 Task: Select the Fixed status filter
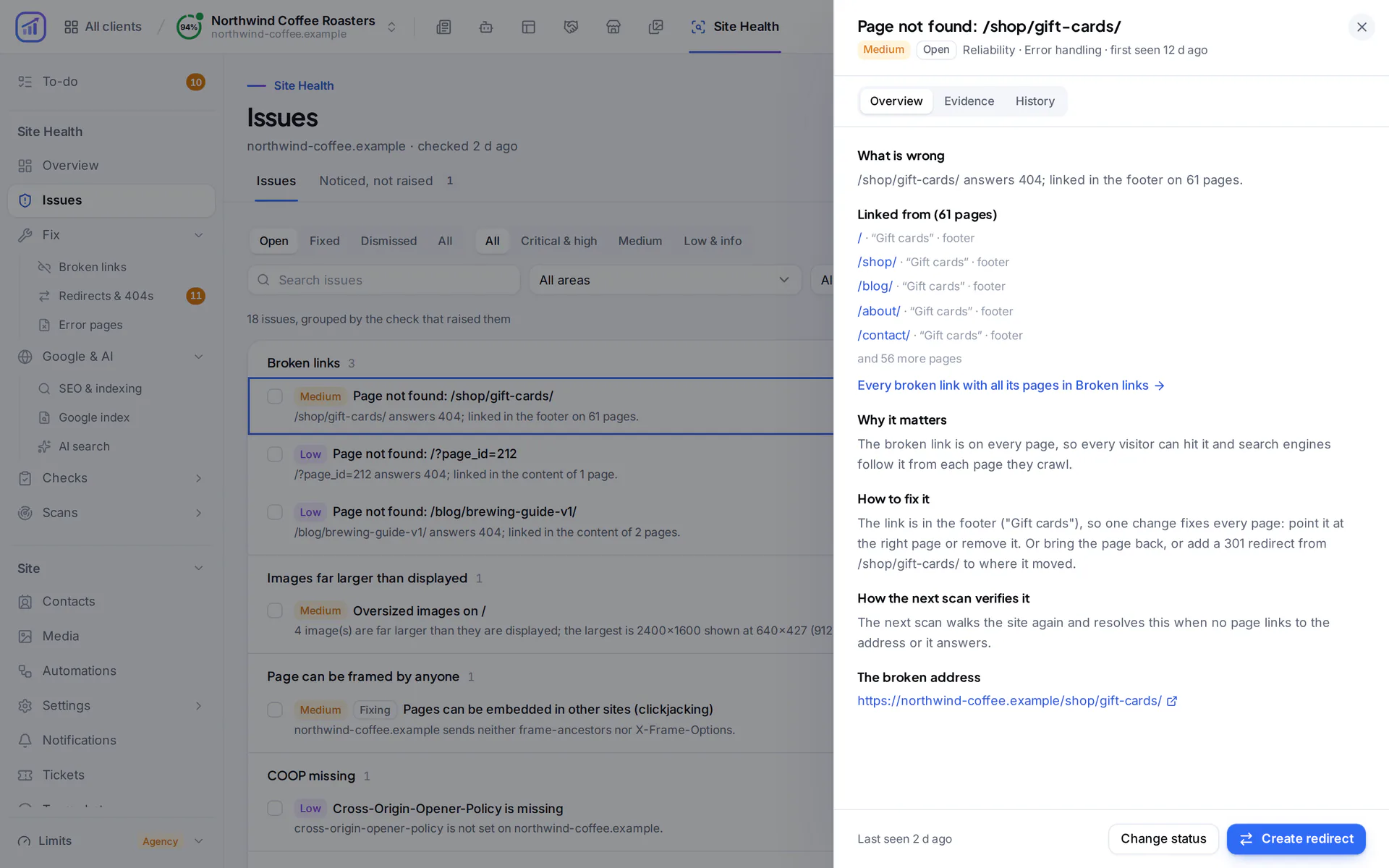(x=324, y=241)
